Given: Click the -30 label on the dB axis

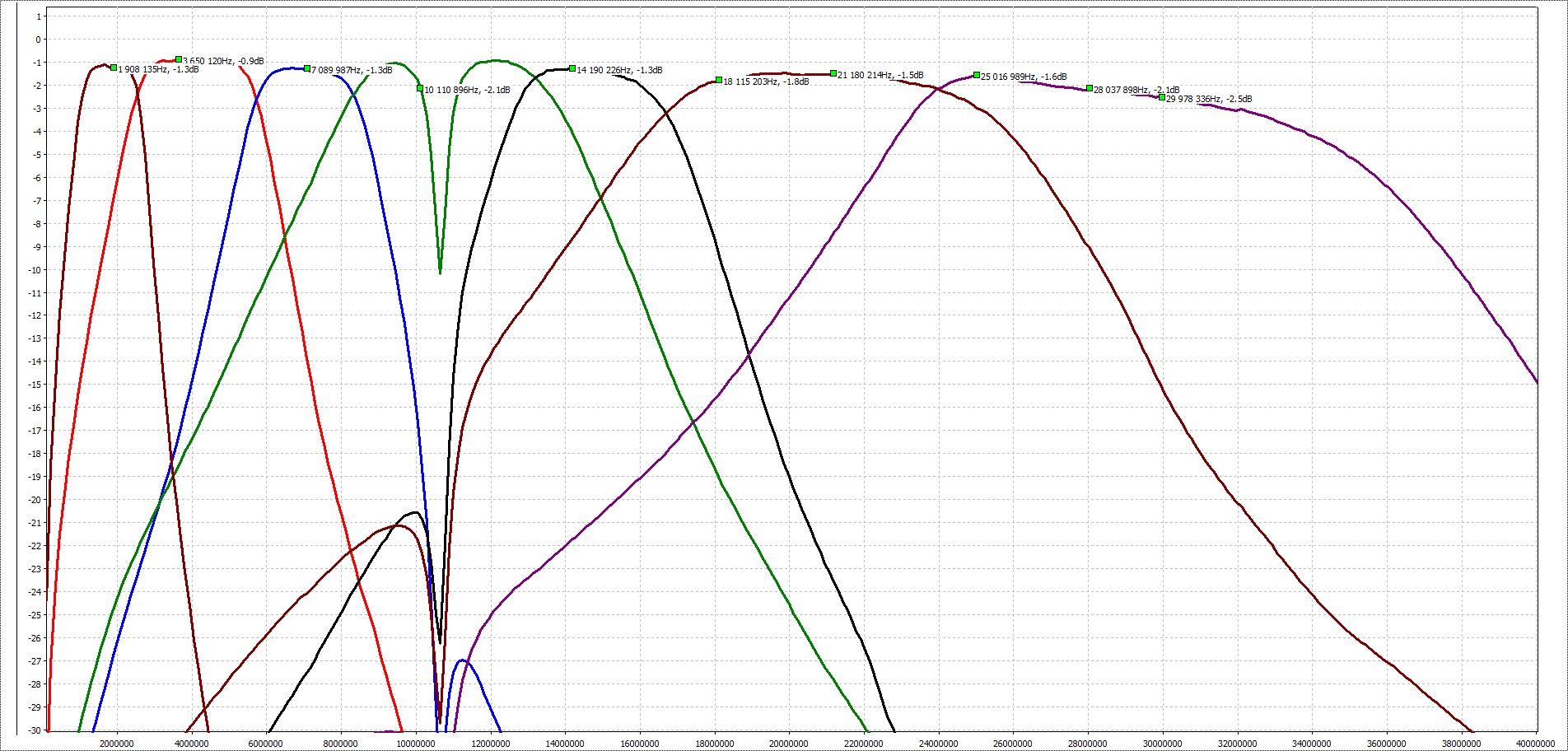Looking at the screenshot, I should [x=34, y=730].
